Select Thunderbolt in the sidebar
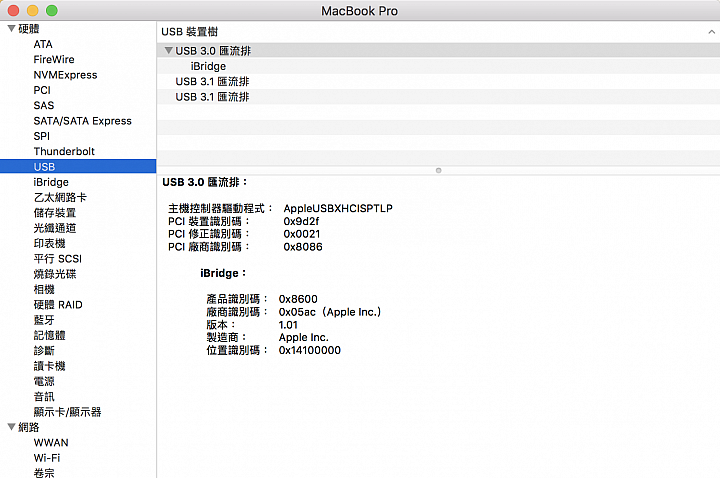The height and width of the screenshot is (478, 720). (x=64, y=151)
